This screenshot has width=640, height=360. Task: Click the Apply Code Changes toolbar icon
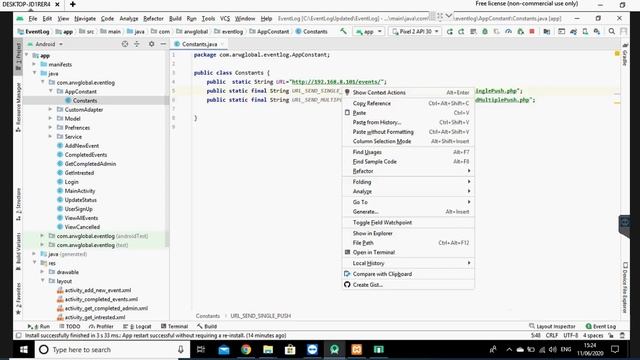tap(473, 31)
